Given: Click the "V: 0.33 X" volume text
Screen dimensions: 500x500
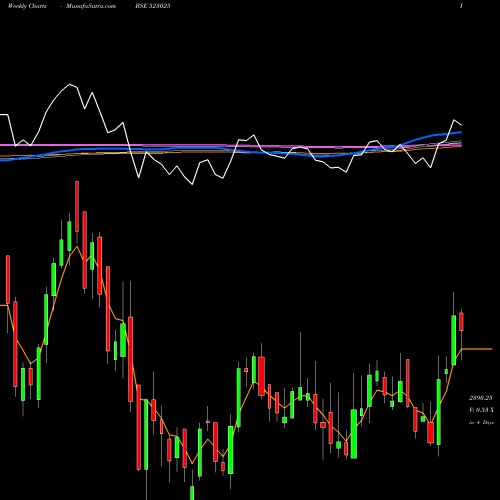Looking at the screenshot, I should pos(481,410).
